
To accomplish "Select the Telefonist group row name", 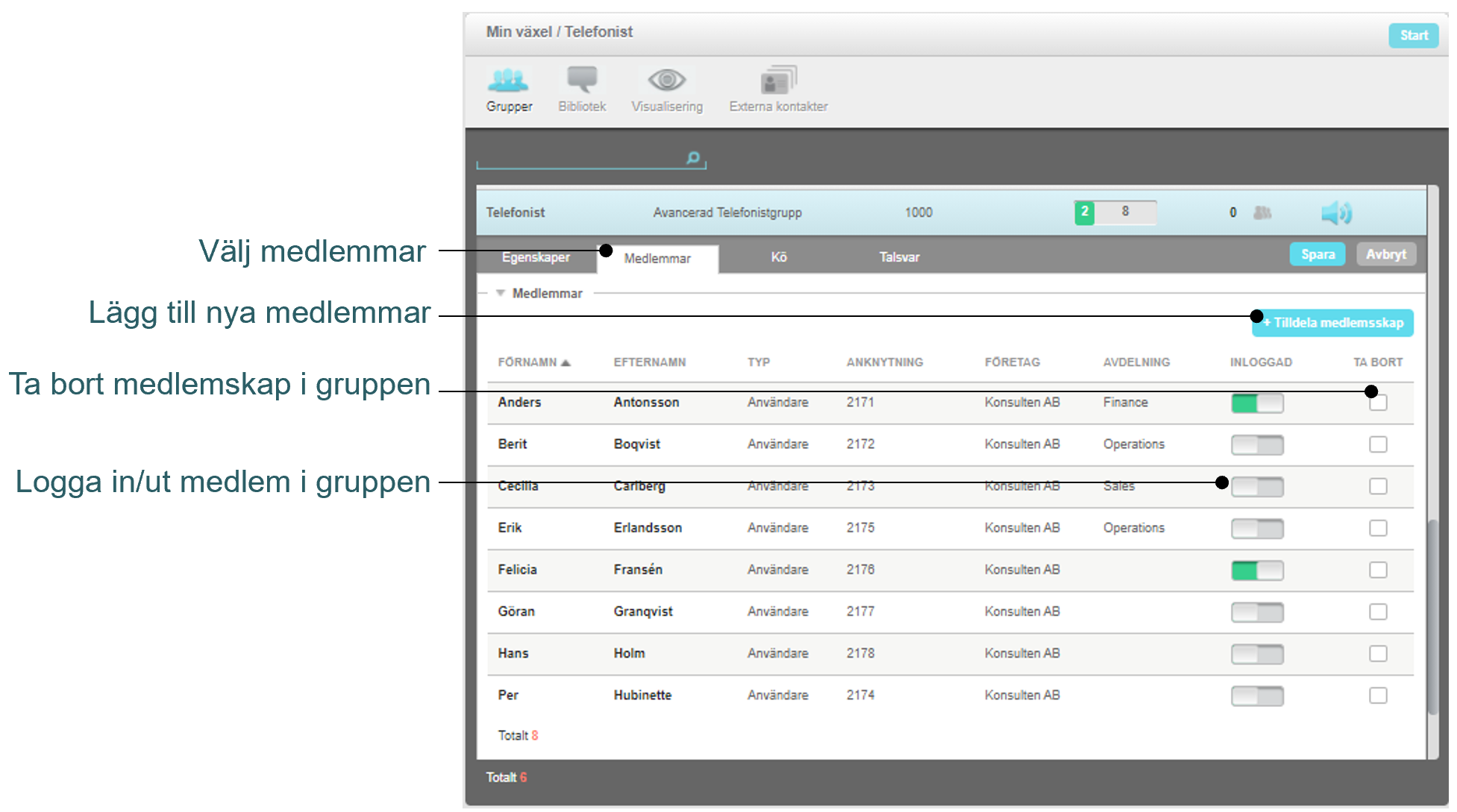I will point(516,213).
